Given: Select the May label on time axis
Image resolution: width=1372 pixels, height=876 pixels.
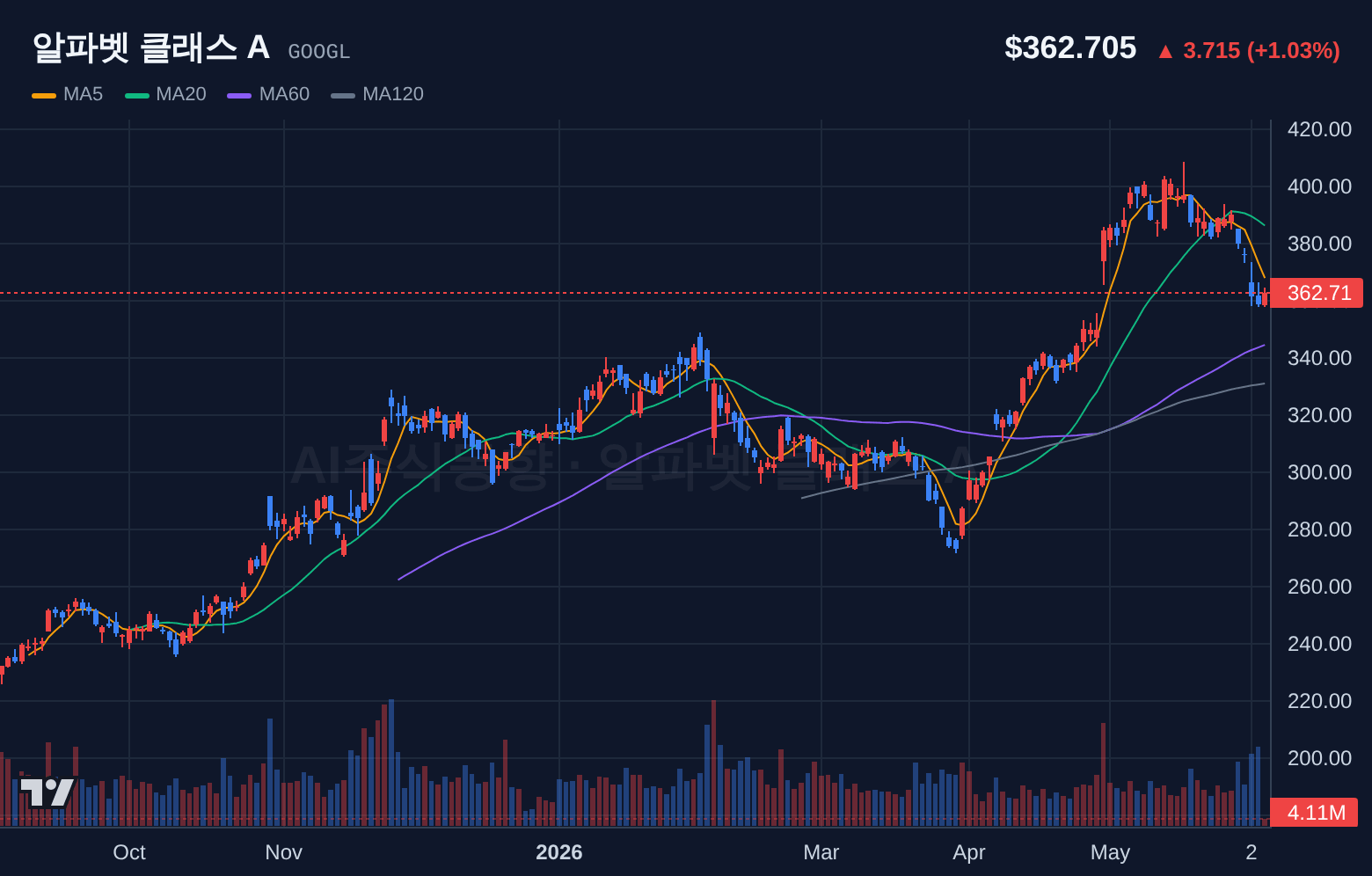Looking at the screenshot, I should pyautogui.click(x=1110, y=852).
